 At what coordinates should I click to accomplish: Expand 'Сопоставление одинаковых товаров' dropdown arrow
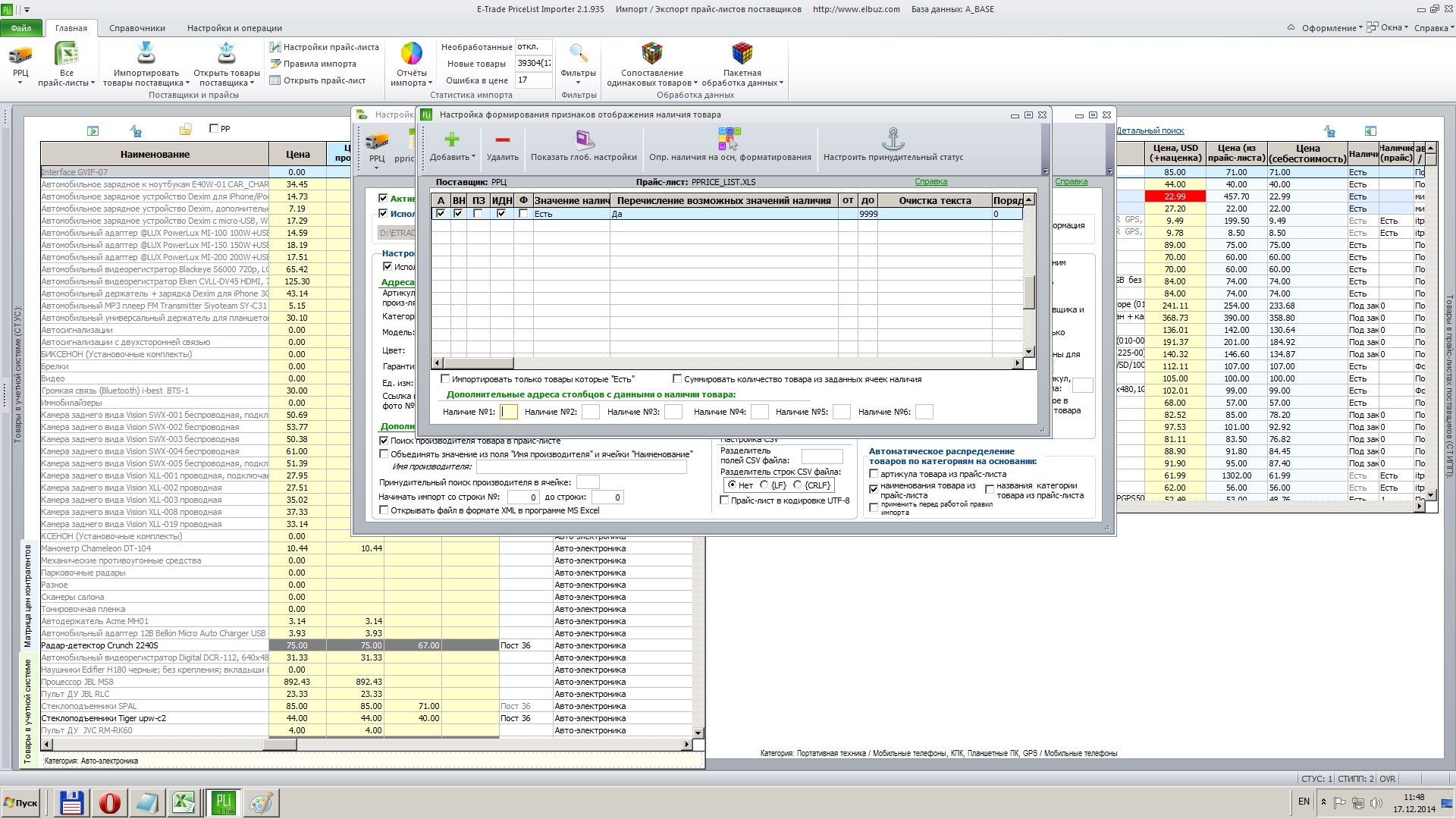pyautogui.click(x=695, y=83)
